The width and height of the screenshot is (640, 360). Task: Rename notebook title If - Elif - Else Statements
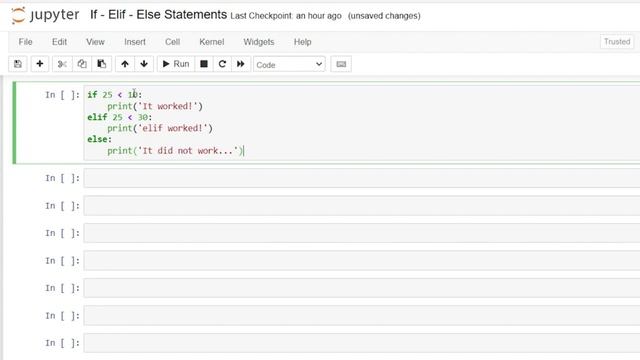click(x=158, y=15)
